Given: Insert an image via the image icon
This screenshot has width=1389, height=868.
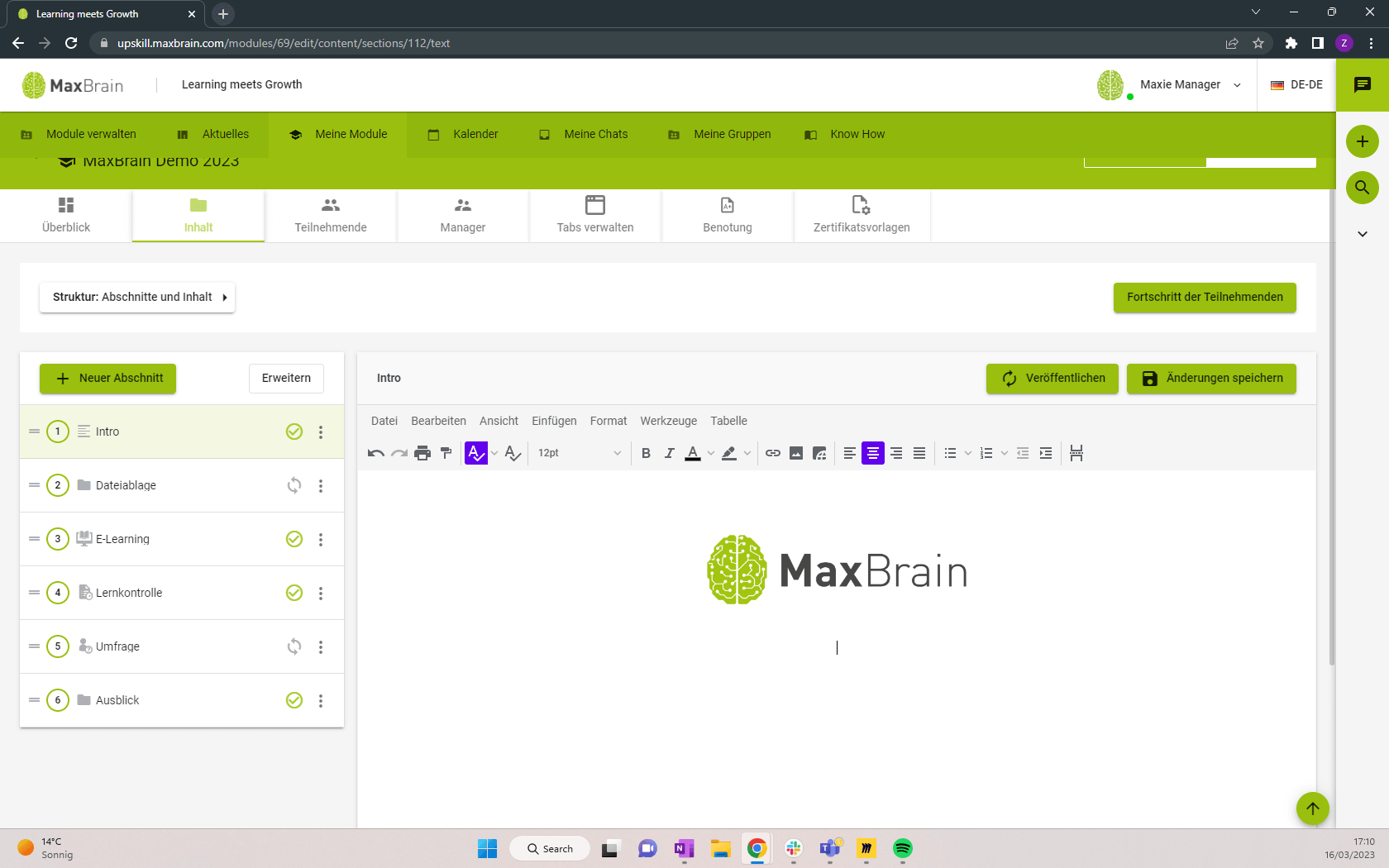Looking at the screenshot, I should pos(796,453).
